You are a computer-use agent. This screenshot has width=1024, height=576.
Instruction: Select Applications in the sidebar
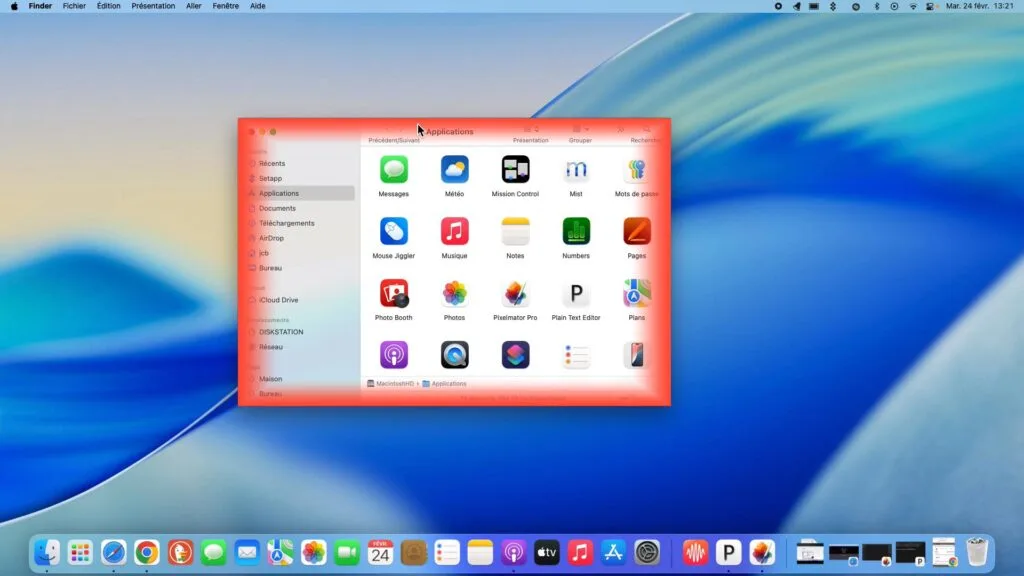tap(300, 193)
